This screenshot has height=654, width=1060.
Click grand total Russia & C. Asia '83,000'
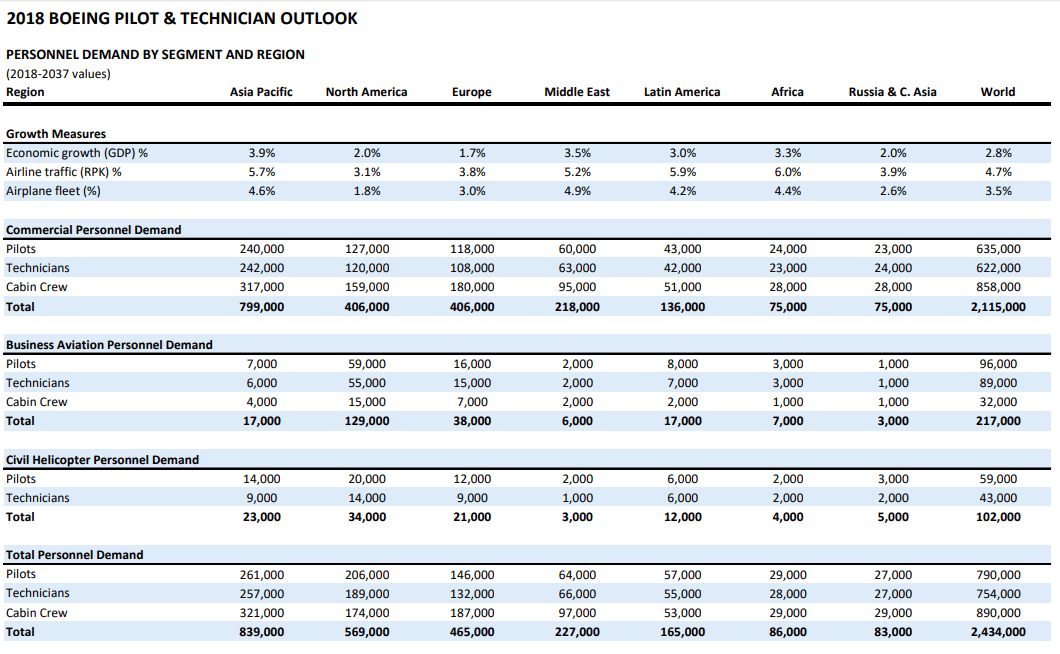(x=893, y=632)
